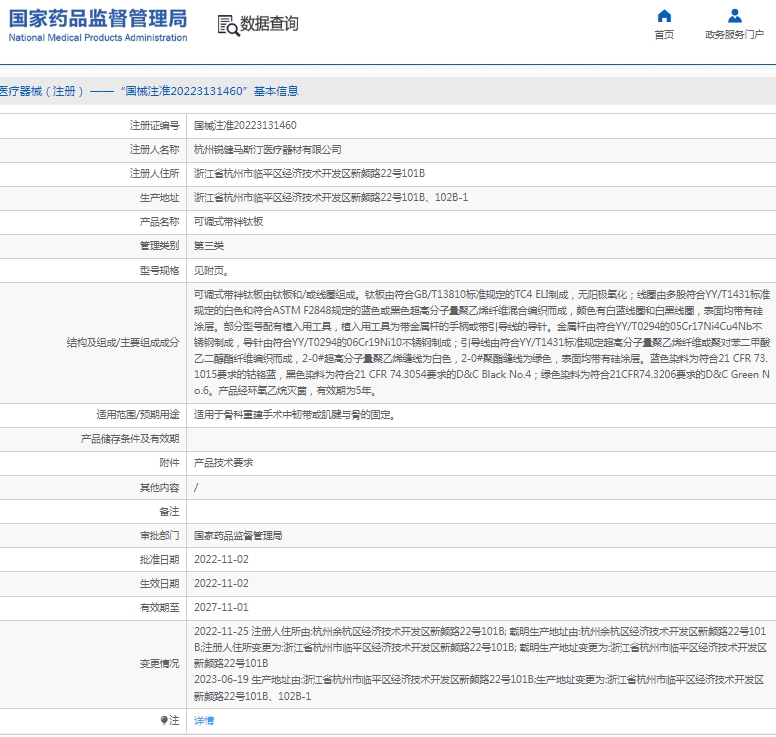Open the 详情 link

click(x=204, y=721)
